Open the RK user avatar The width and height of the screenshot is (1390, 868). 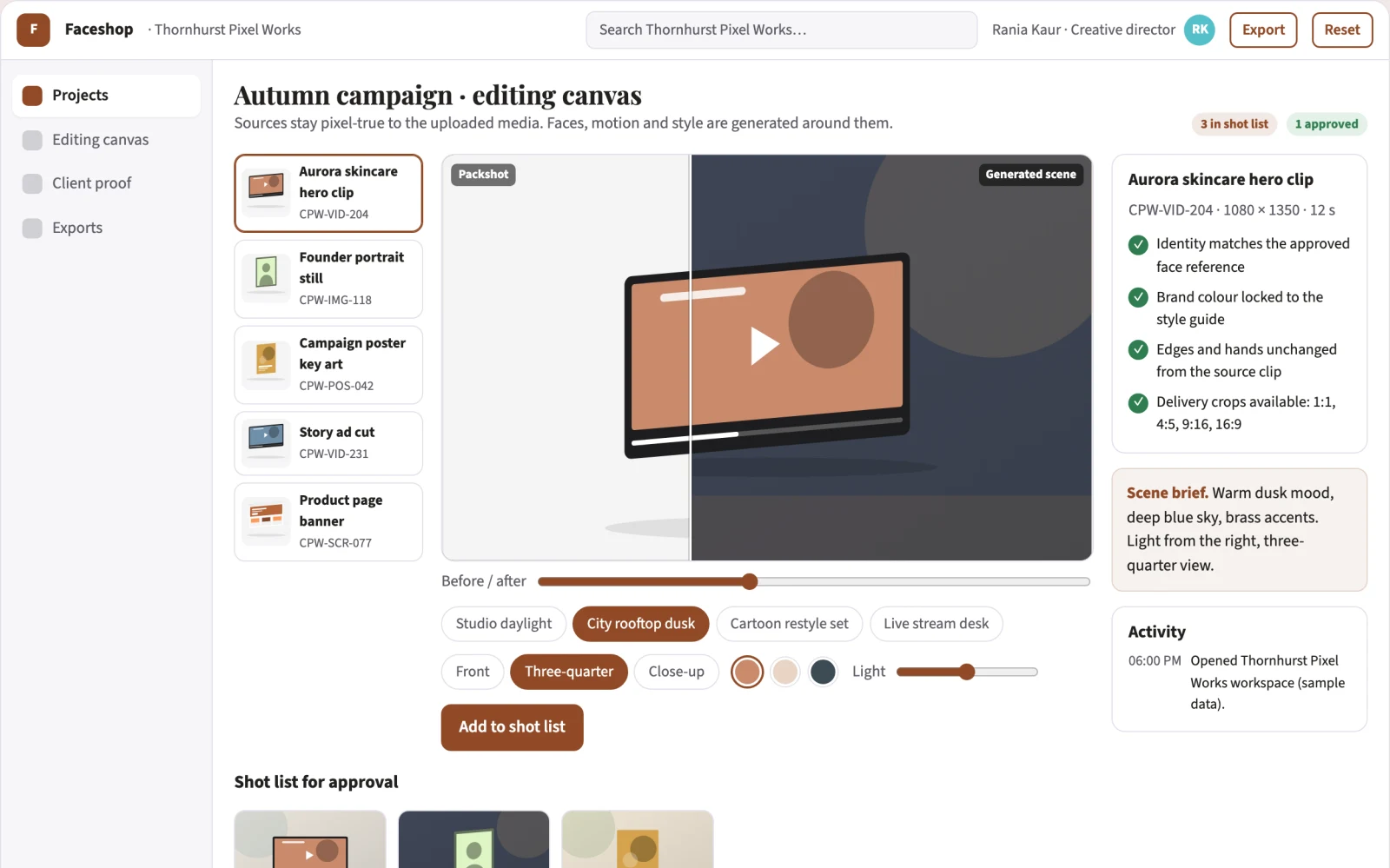[1200, 30]
